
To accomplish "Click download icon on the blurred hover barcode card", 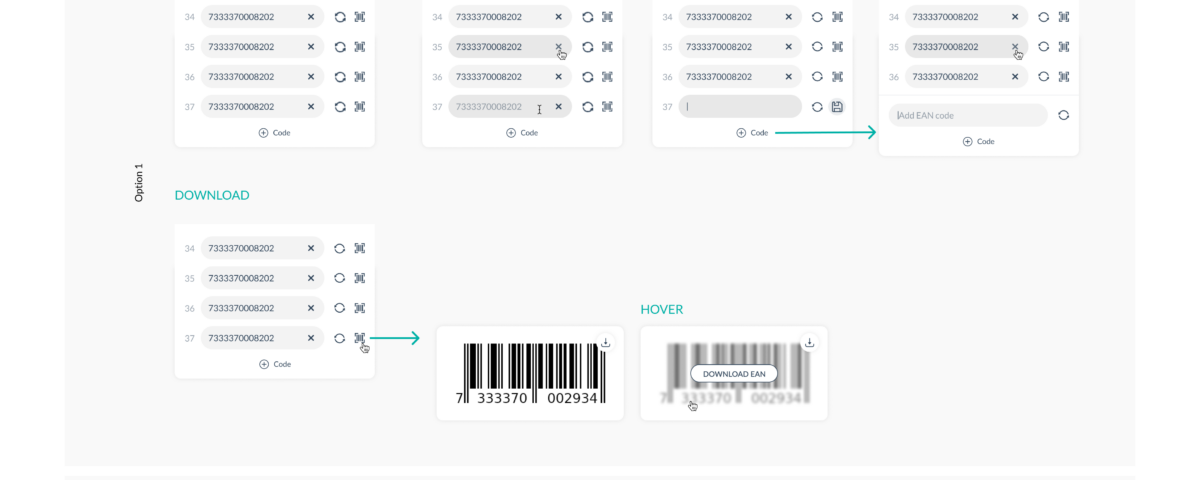I will 809,342.
